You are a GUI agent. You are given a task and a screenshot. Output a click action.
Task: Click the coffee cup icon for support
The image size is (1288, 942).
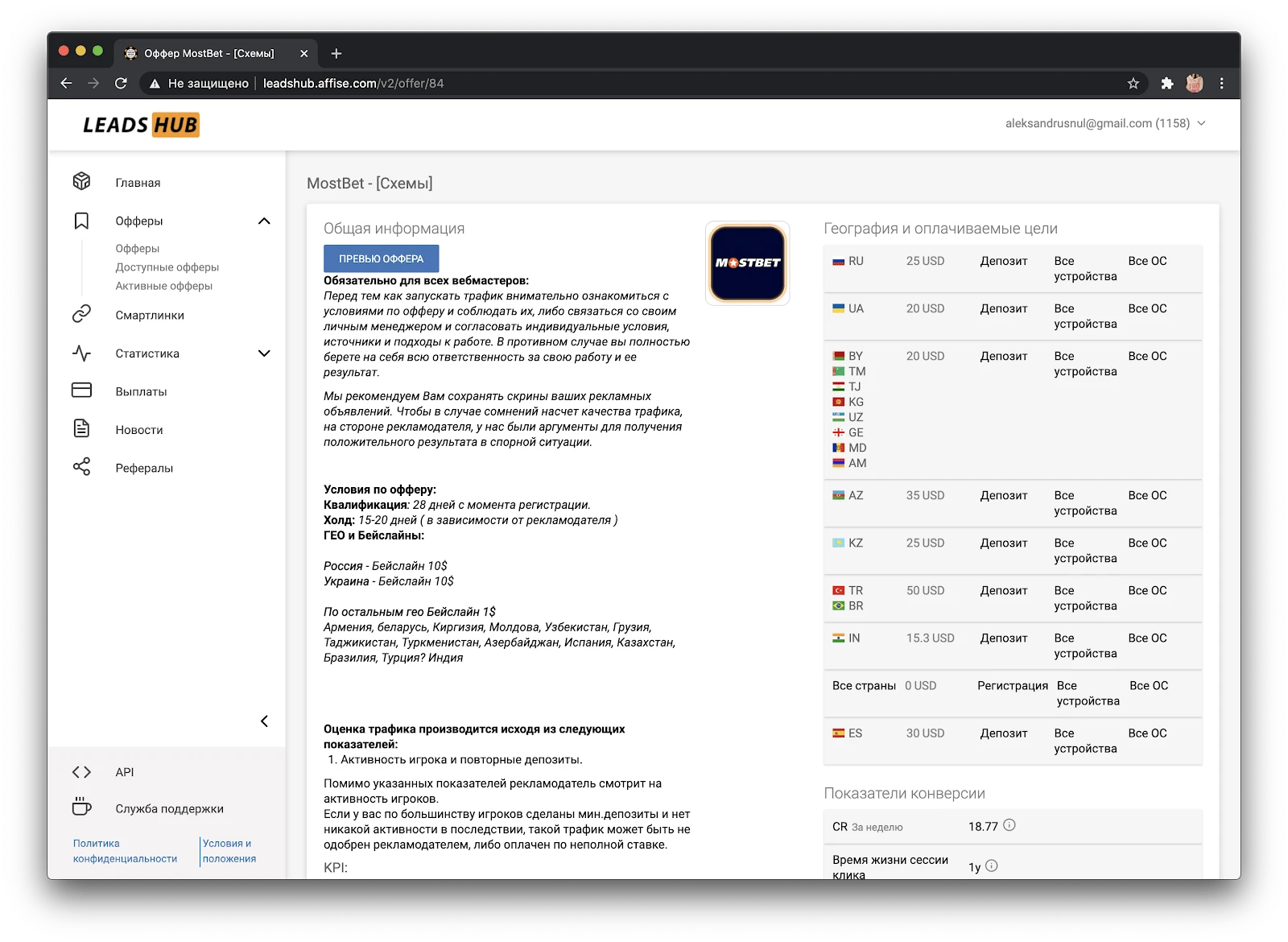click(x=81, y=807)
